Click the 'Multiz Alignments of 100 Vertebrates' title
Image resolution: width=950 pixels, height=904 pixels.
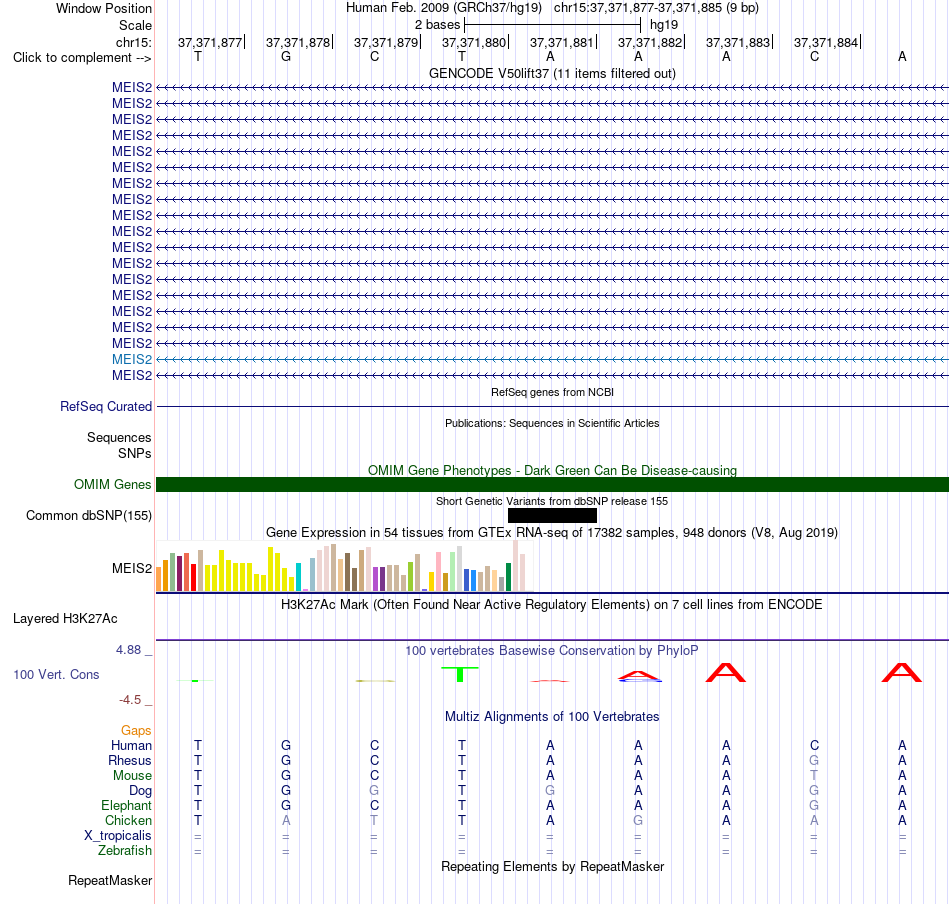point(552,716)
